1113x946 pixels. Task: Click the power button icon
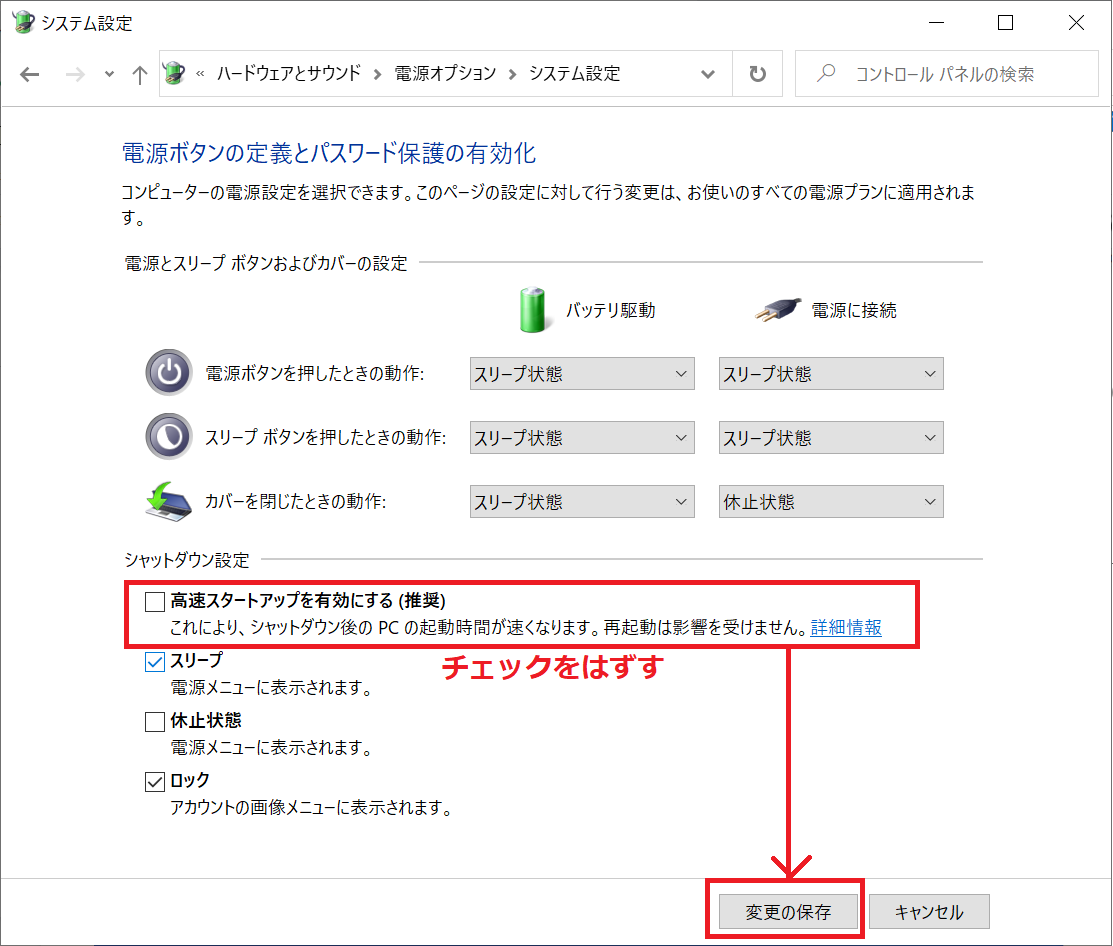tap(169, 374)
